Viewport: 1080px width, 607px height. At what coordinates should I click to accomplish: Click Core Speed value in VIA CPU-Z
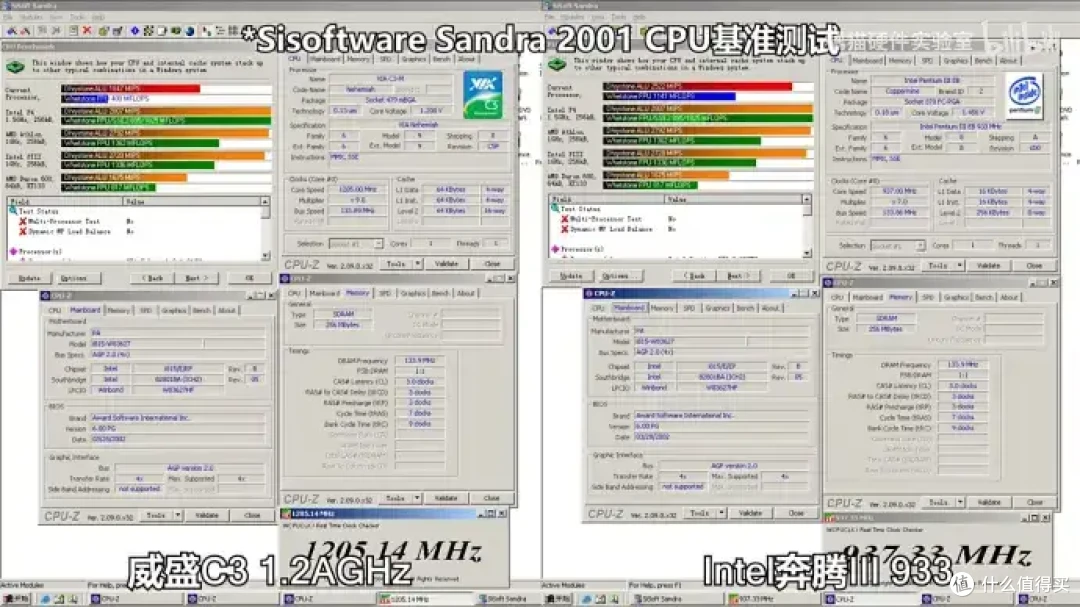coord(357,189)
